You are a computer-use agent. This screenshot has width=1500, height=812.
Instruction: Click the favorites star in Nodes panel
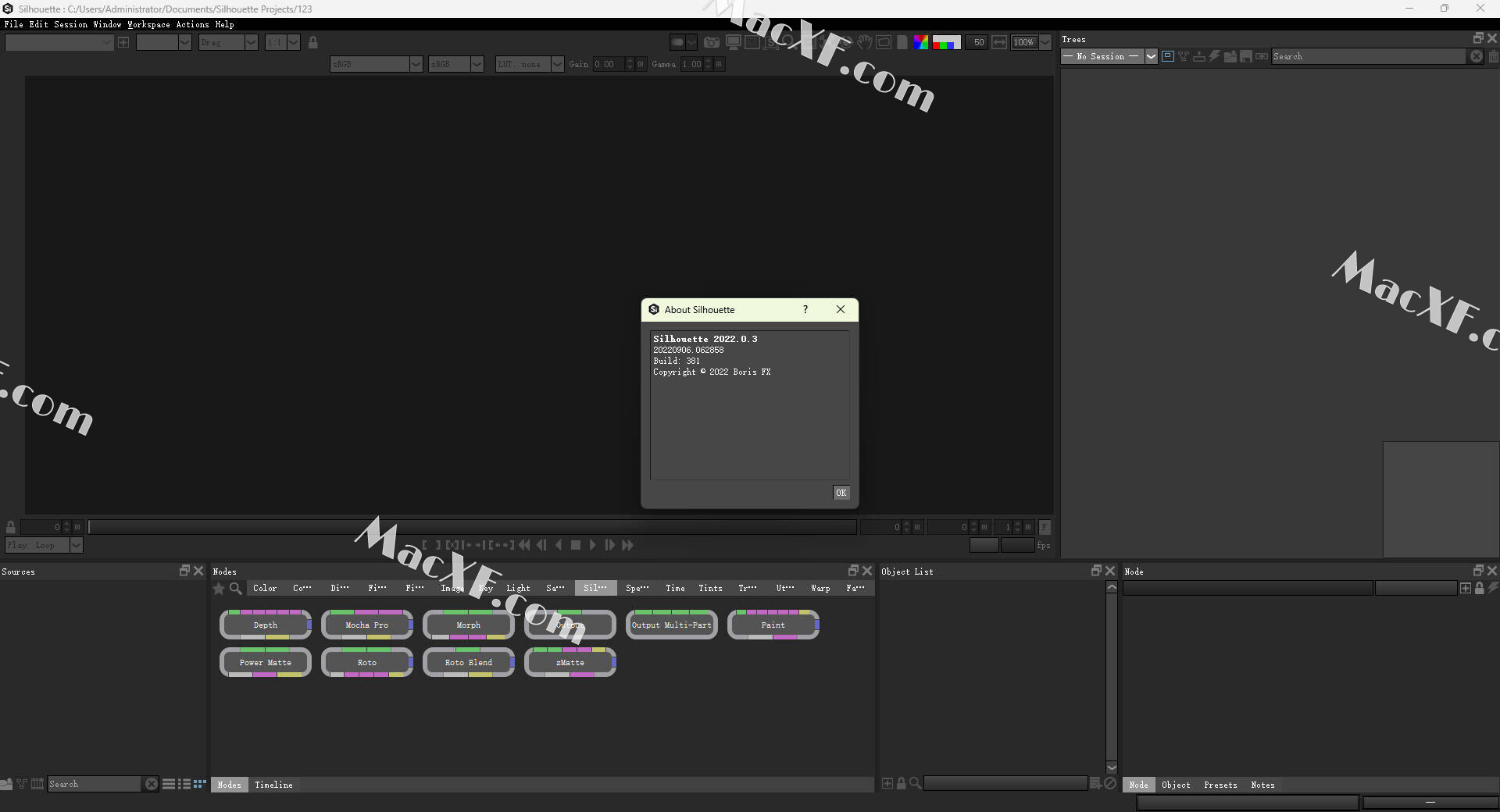(x=219, y=588)
